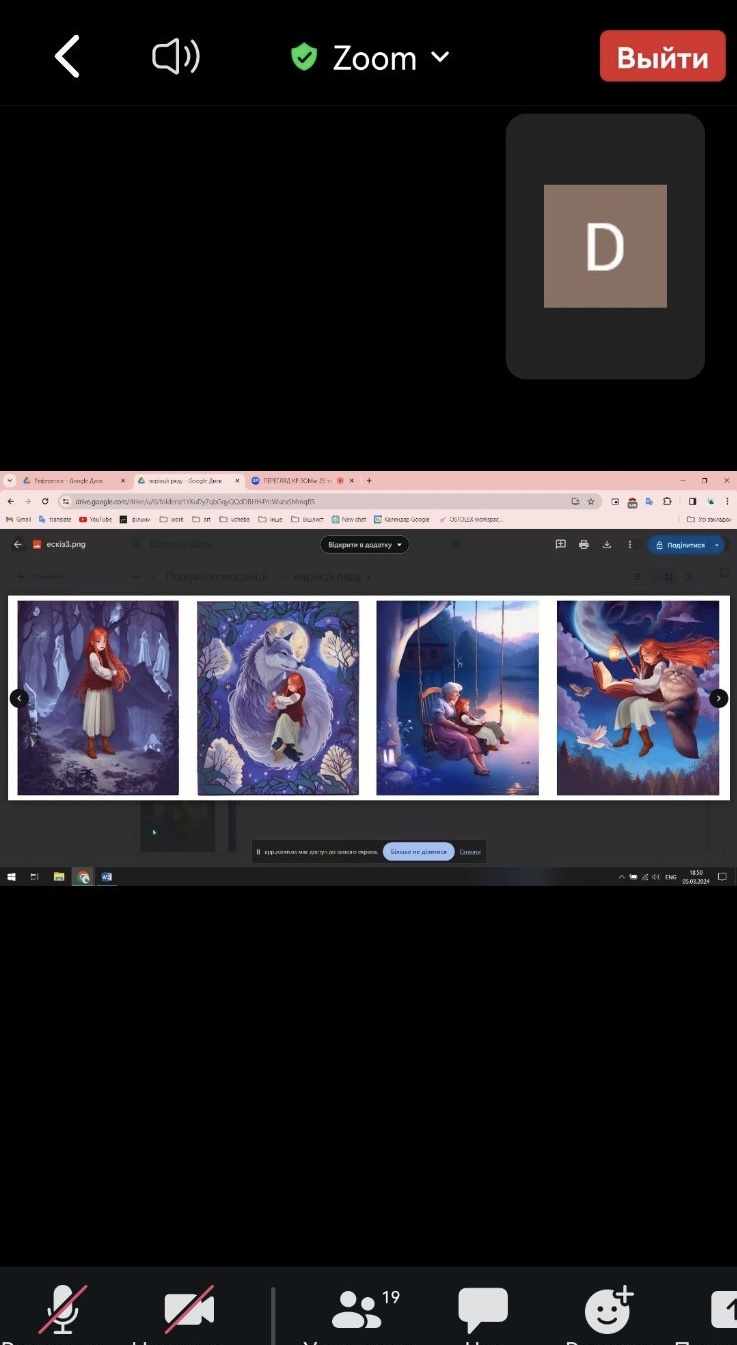The image size is (737, 1345).
Task: Tap the back arrow in Zoom header
Action: click(67, 58)
